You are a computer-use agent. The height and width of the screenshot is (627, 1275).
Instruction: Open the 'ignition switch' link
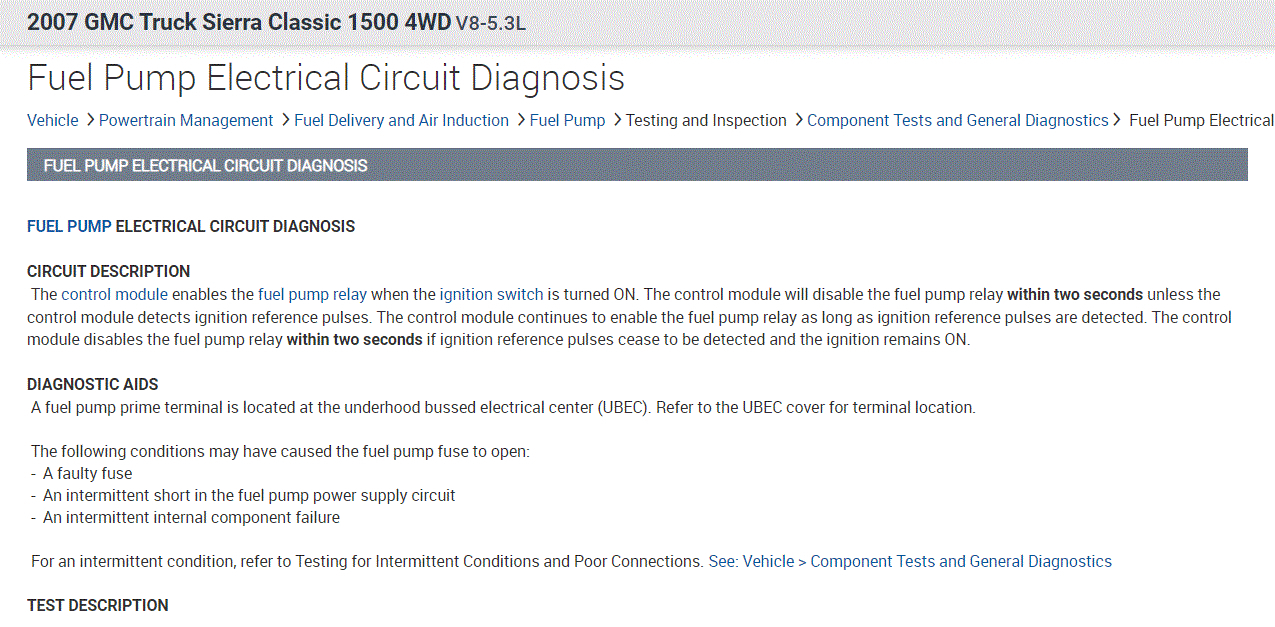(x=491, y=294)
